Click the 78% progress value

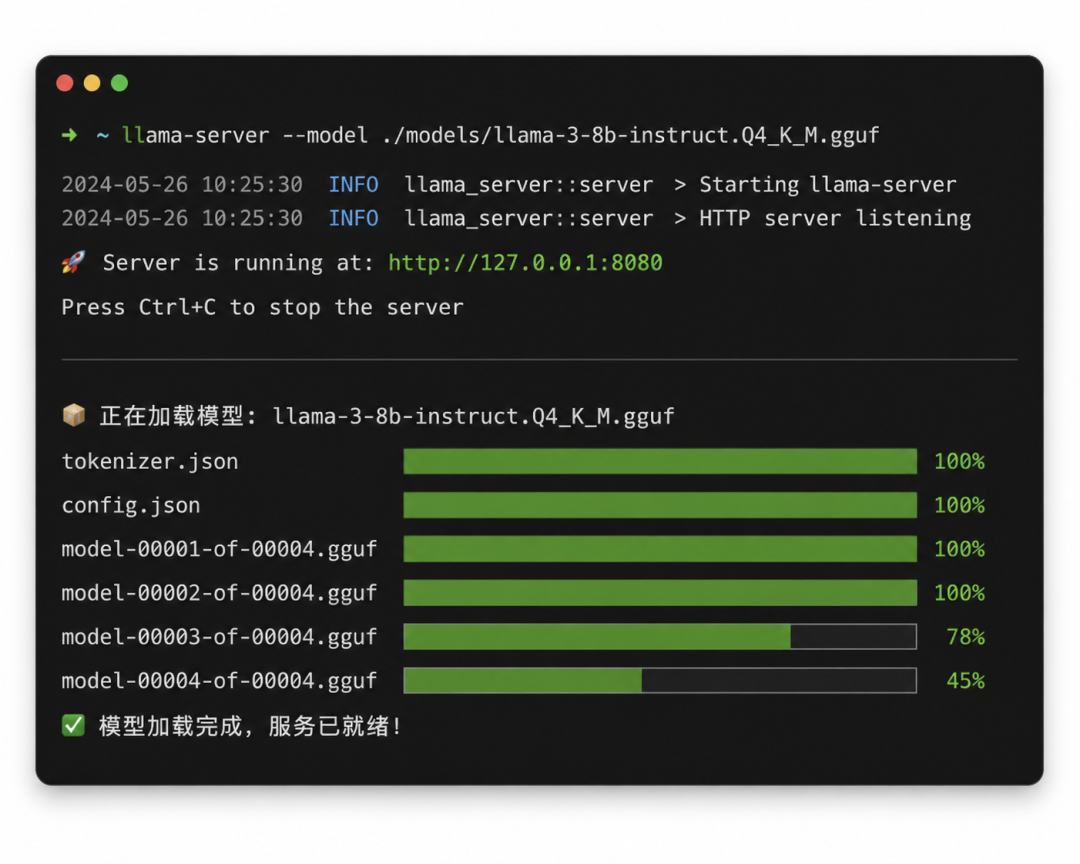[966, 637]
